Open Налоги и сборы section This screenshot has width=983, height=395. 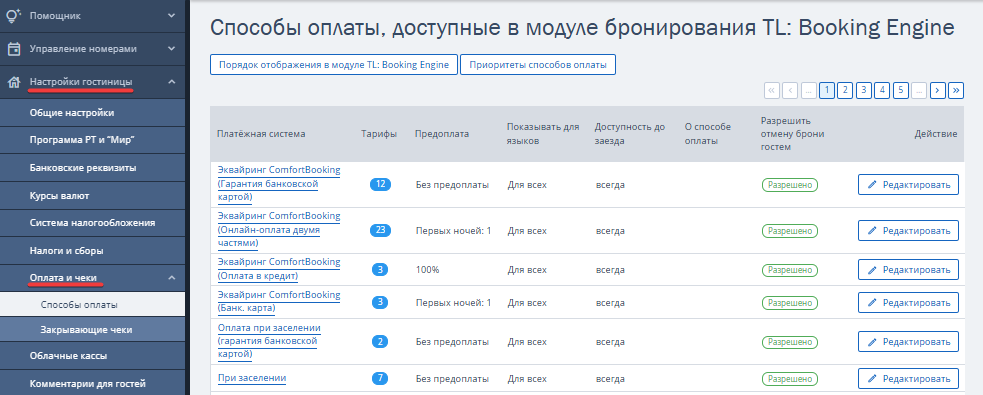93,251
